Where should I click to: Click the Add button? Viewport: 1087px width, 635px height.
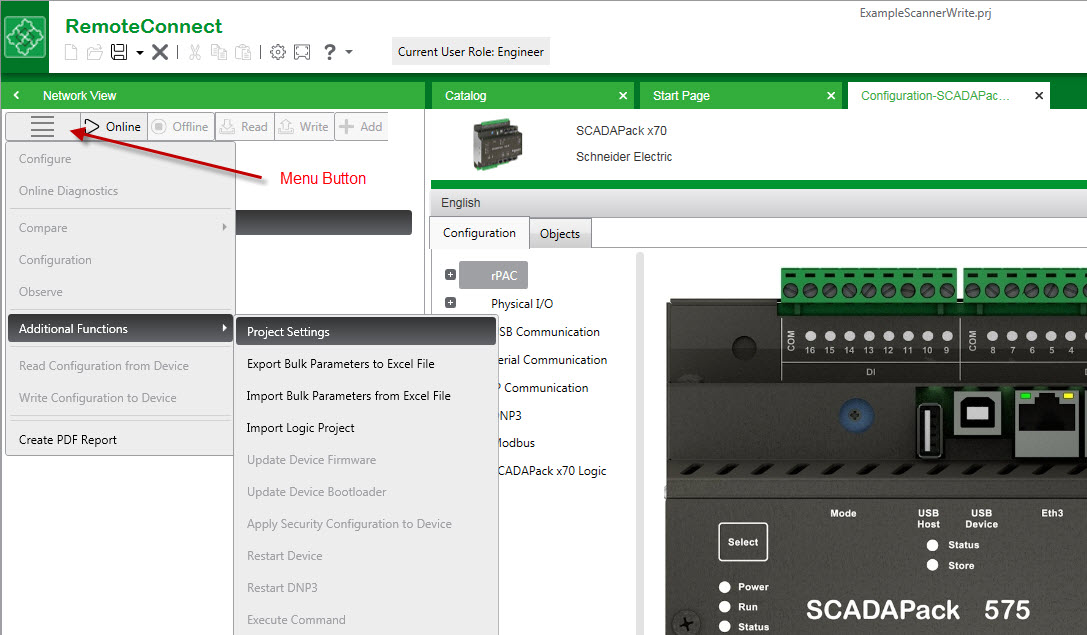point(361,126)
